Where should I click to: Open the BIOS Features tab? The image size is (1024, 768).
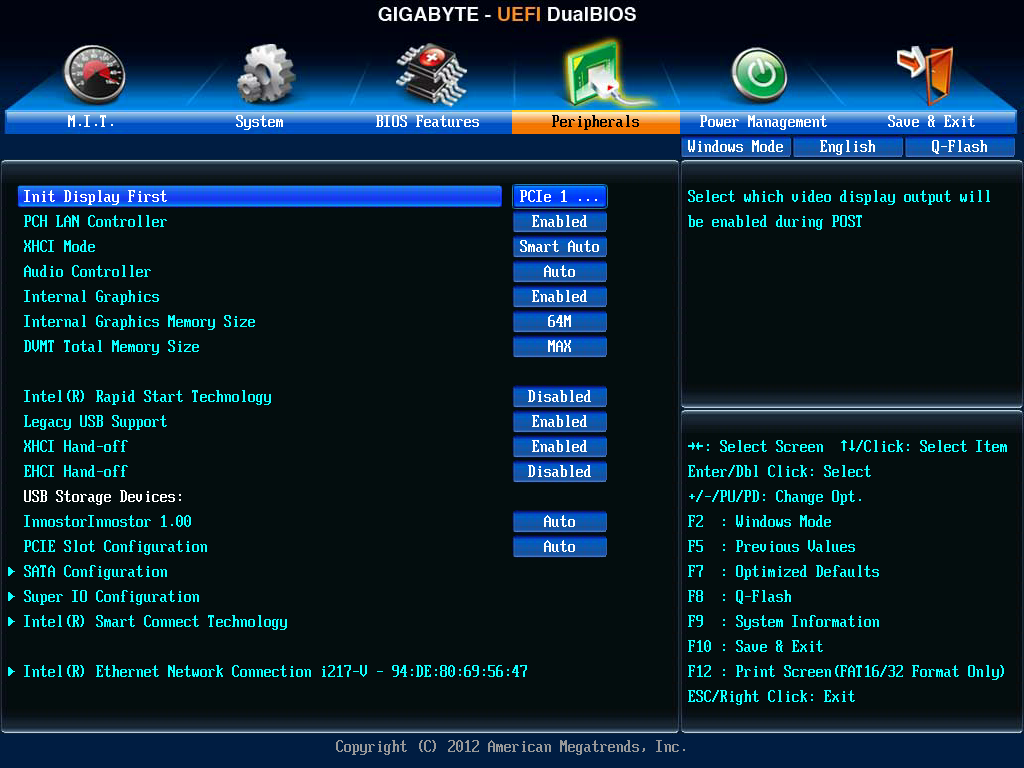click(427, 121)
